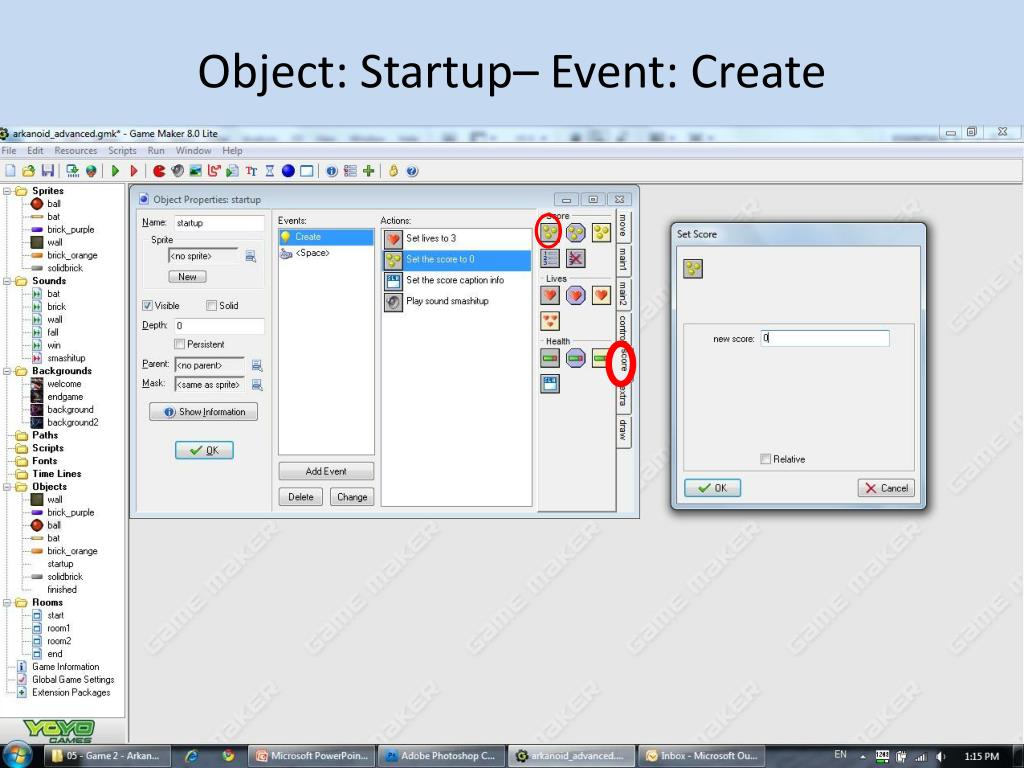1024x768 pixels.
Task: Collapse the Backgrounds folder
Action: tap(7, 371)
